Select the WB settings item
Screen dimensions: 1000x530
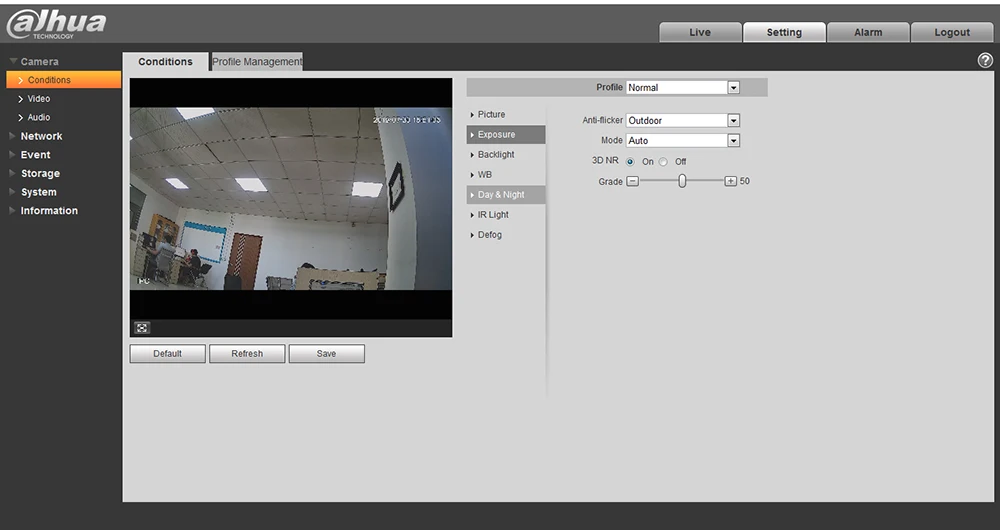(x=506, y=175)
